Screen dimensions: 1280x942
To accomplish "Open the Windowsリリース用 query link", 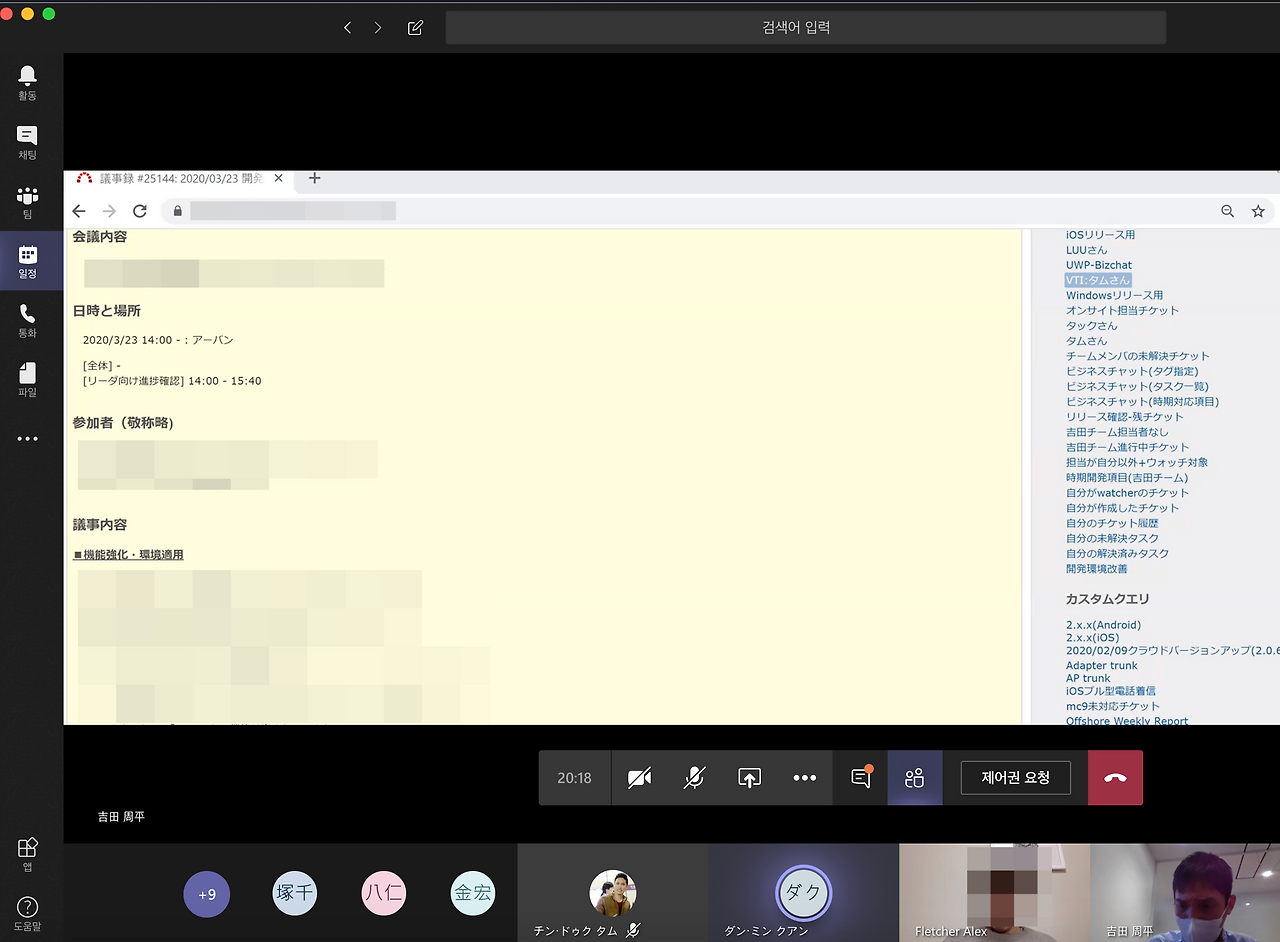I will point(1114,295).
